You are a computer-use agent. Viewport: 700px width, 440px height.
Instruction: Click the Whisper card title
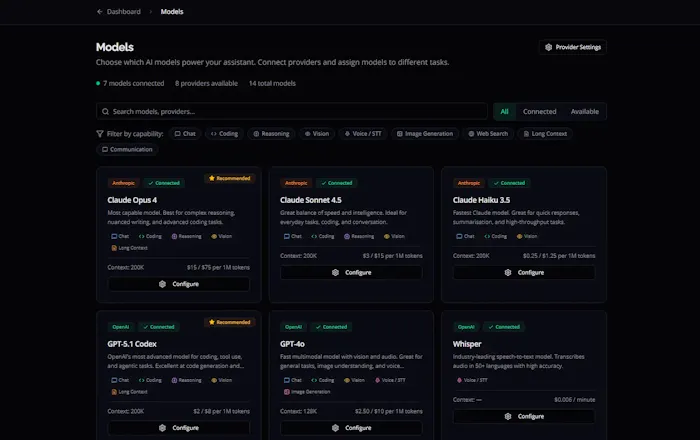coord(467,344)
